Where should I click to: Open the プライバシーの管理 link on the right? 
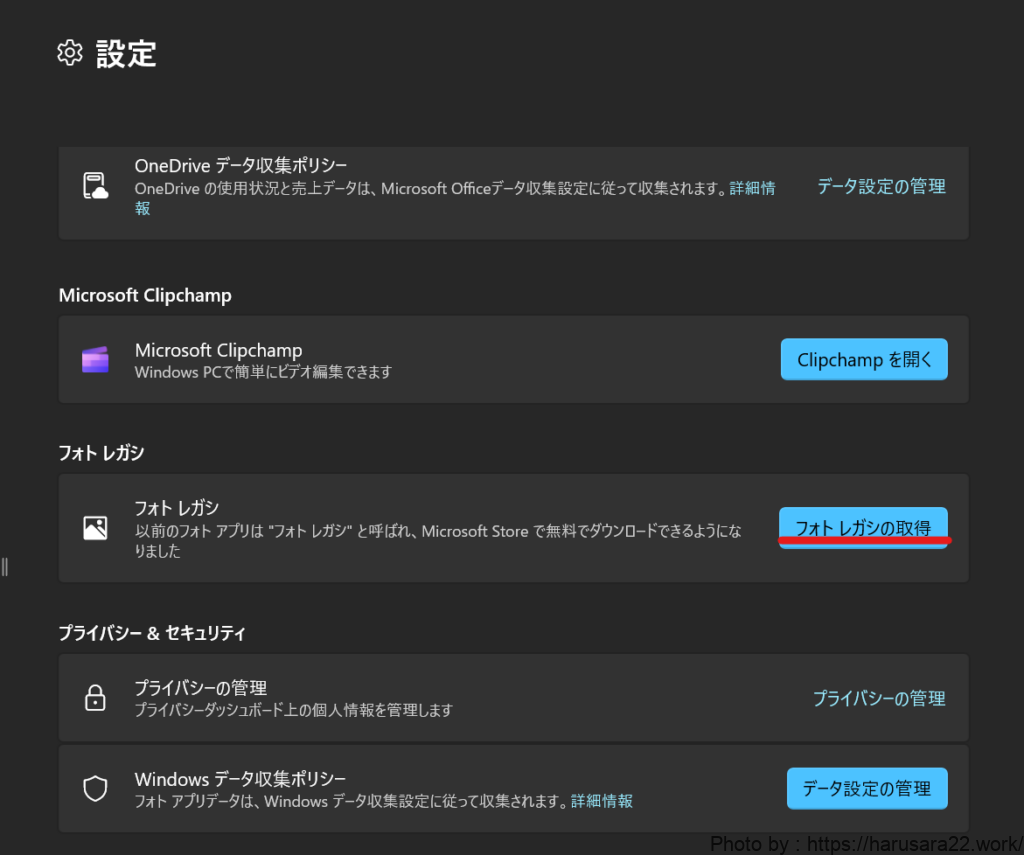pyautogui.click(x=879, y=699)
